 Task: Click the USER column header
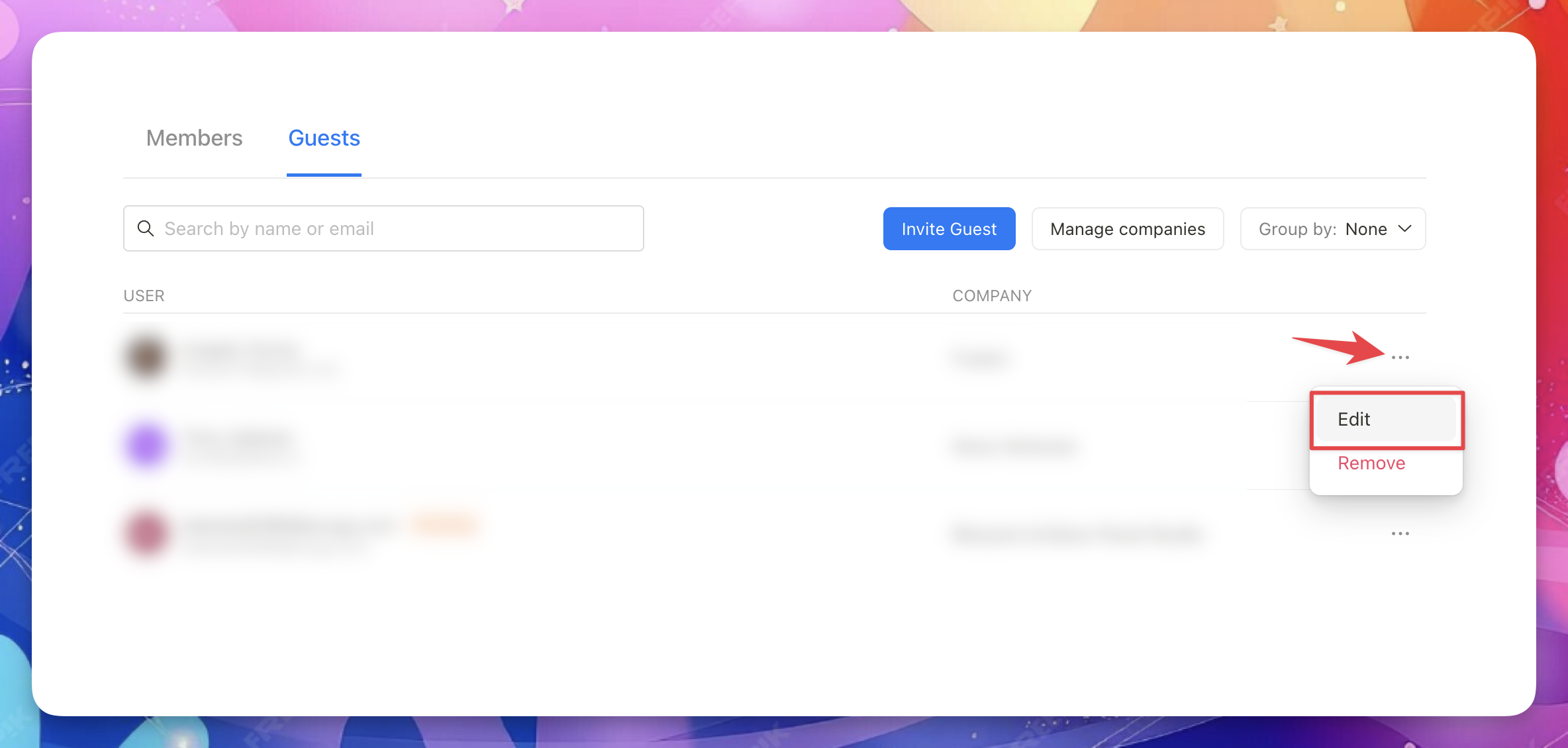pos(144,296)
